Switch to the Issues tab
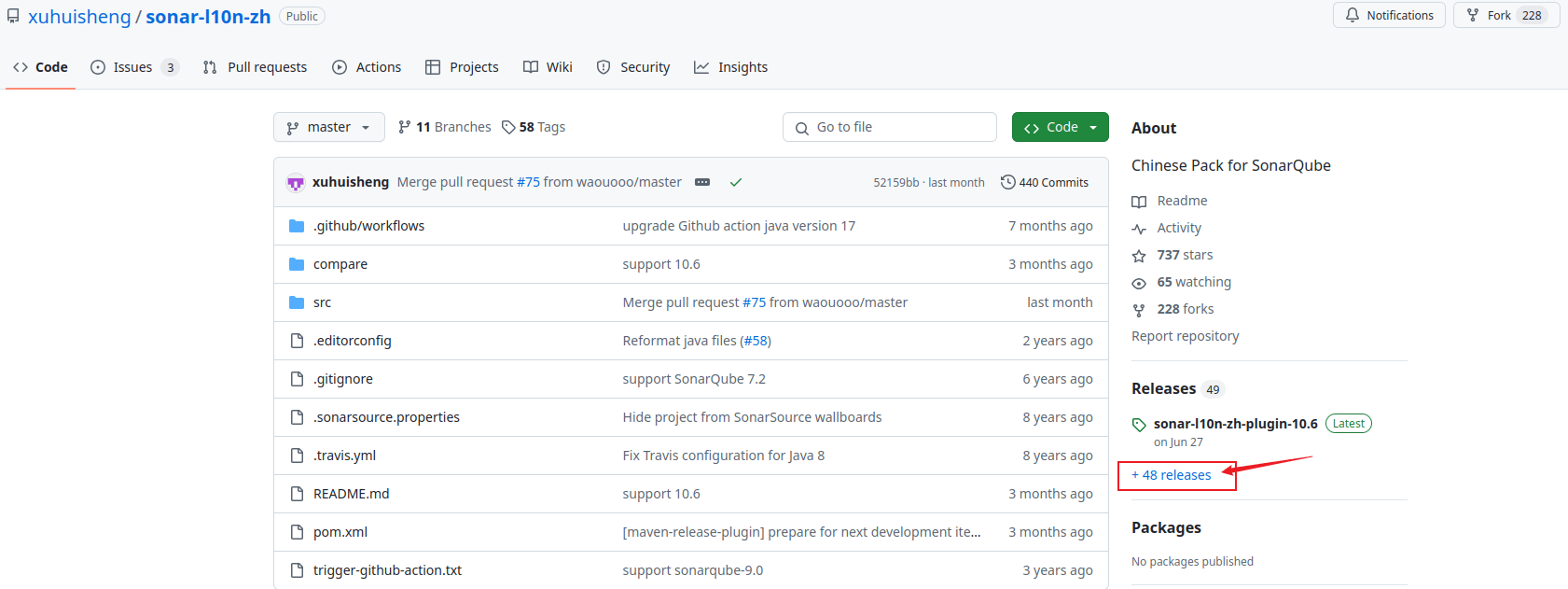The width and height of the screenshot is (1568, 589). pyautogui.click(x=134, y=67)
